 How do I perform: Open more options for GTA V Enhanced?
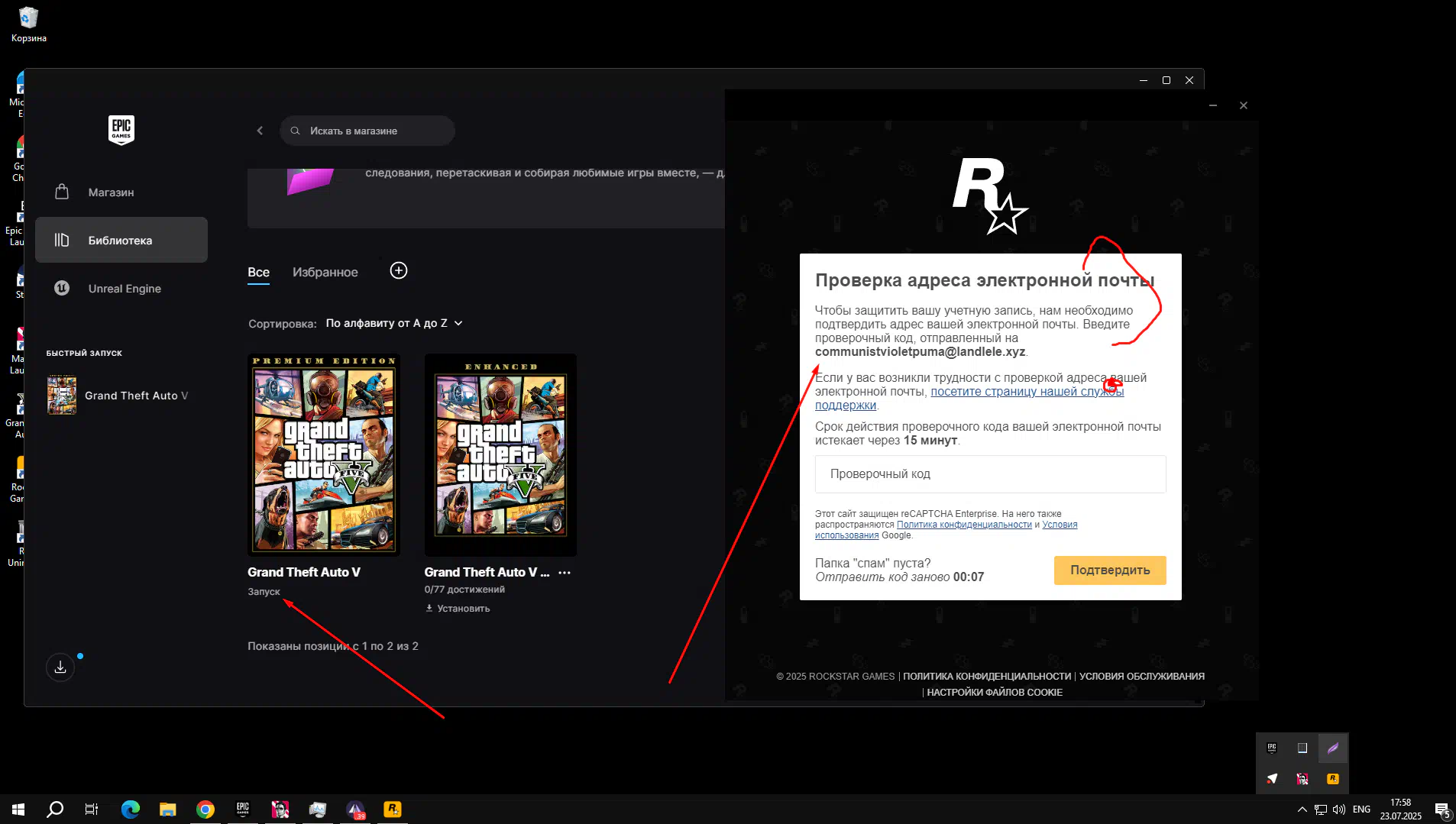(x=565, y=572)
